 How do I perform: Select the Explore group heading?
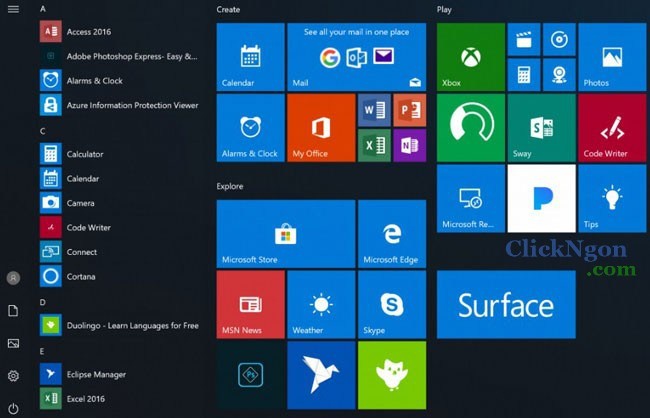pos(230,187)
